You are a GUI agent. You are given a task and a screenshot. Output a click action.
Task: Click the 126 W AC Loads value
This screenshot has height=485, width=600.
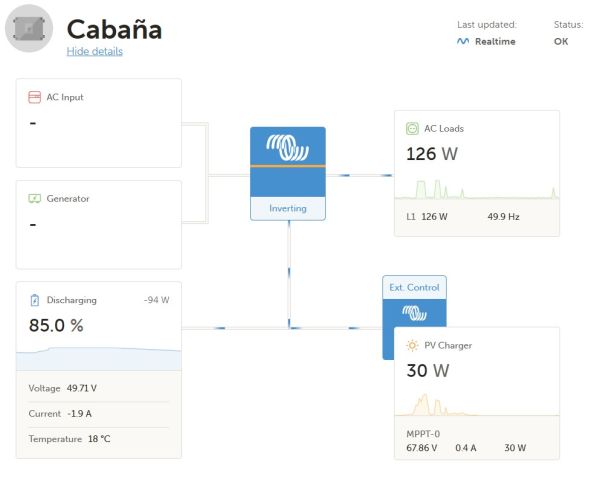pyautogui.click(x=431, y=153)
